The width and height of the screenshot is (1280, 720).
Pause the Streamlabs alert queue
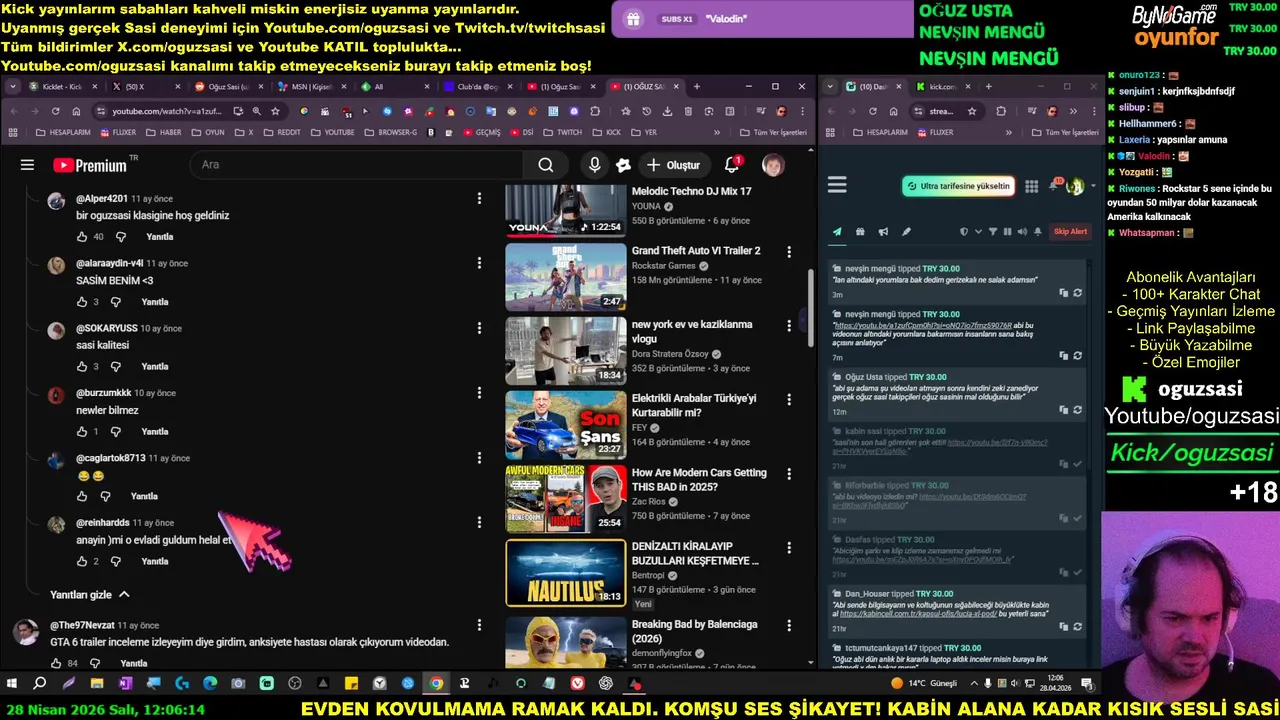[x=1007, y=232]
